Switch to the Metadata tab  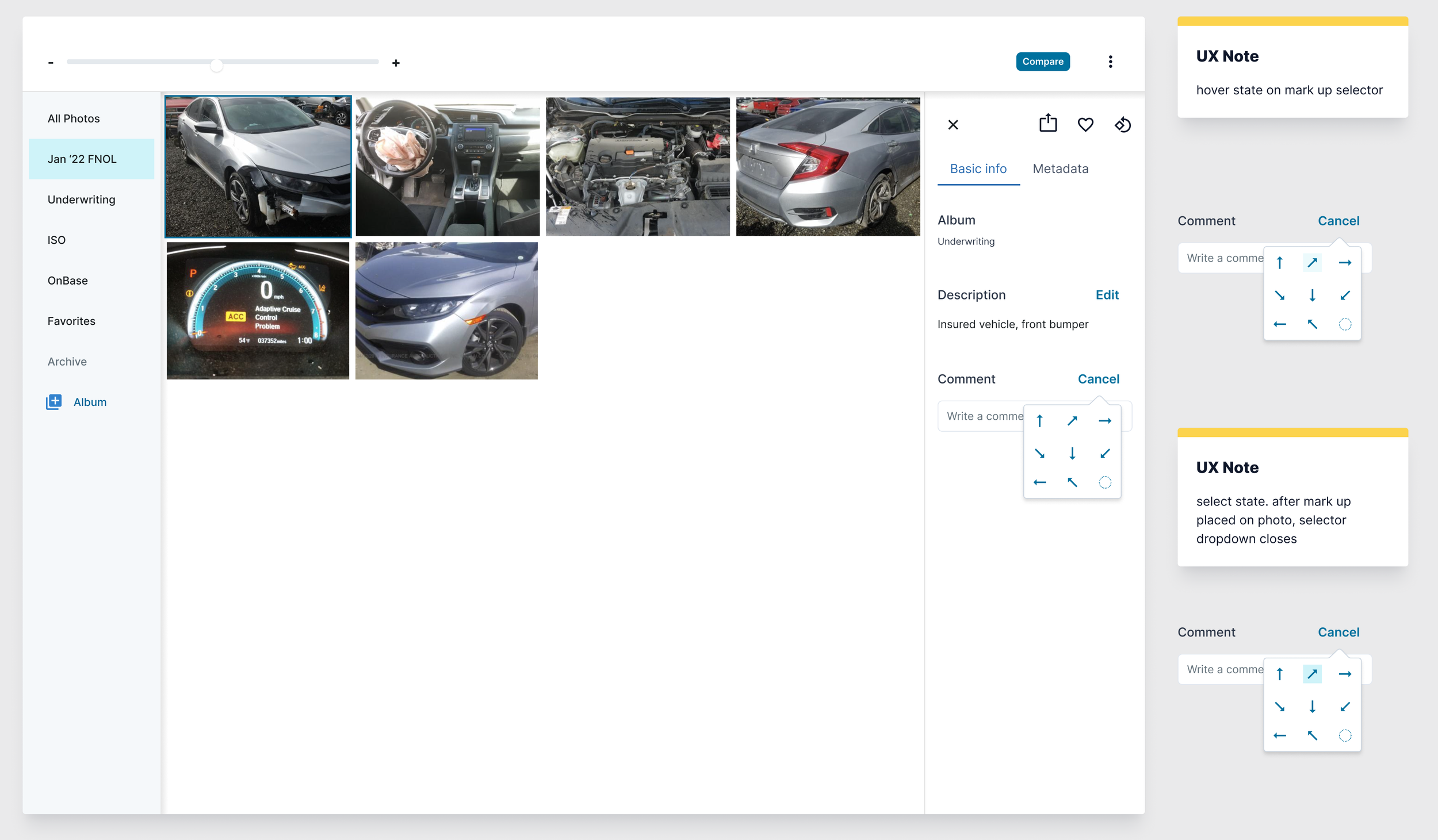click(x=1060, y=168)
